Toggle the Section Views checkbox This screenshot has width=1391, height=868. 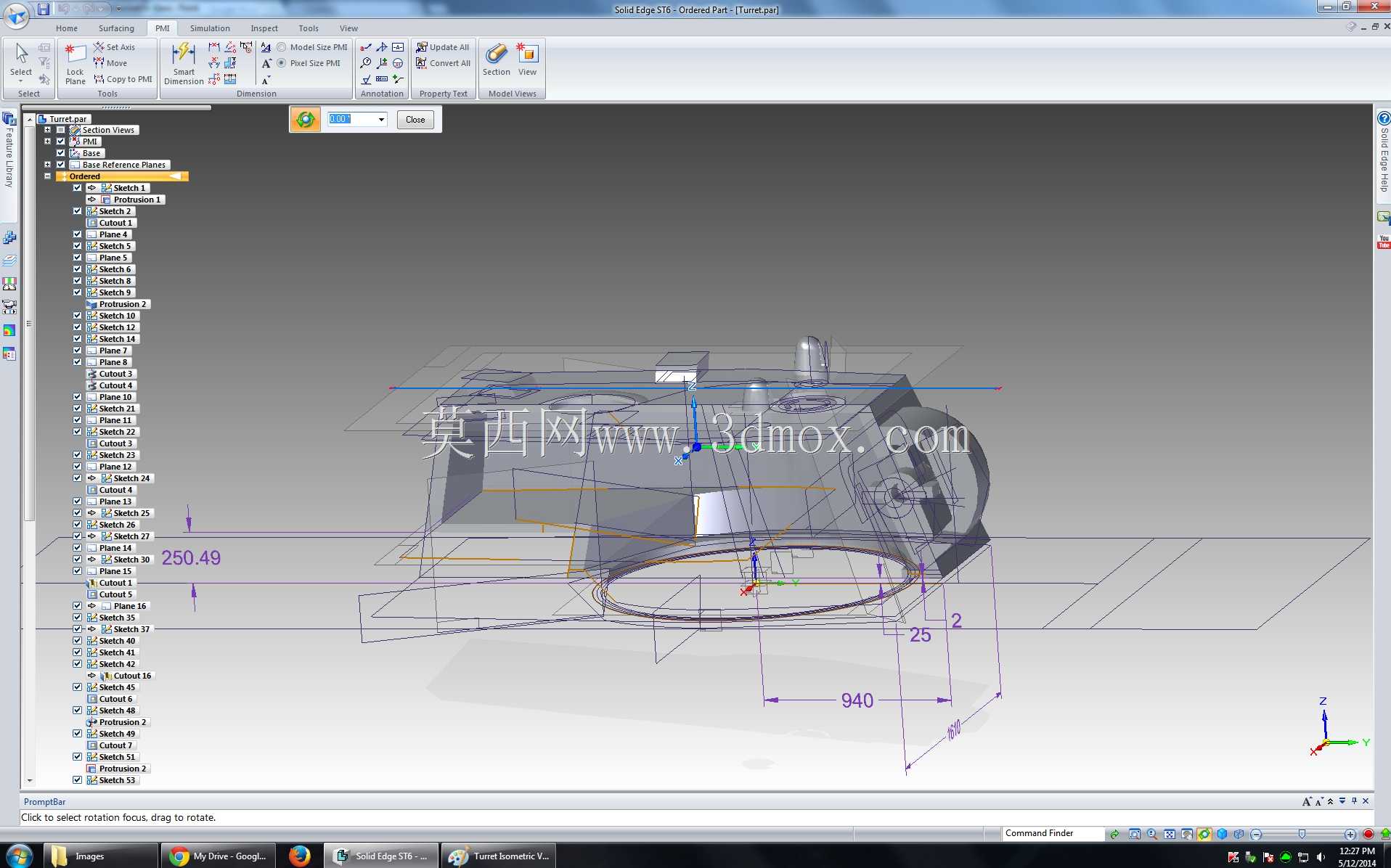[61, 130]
